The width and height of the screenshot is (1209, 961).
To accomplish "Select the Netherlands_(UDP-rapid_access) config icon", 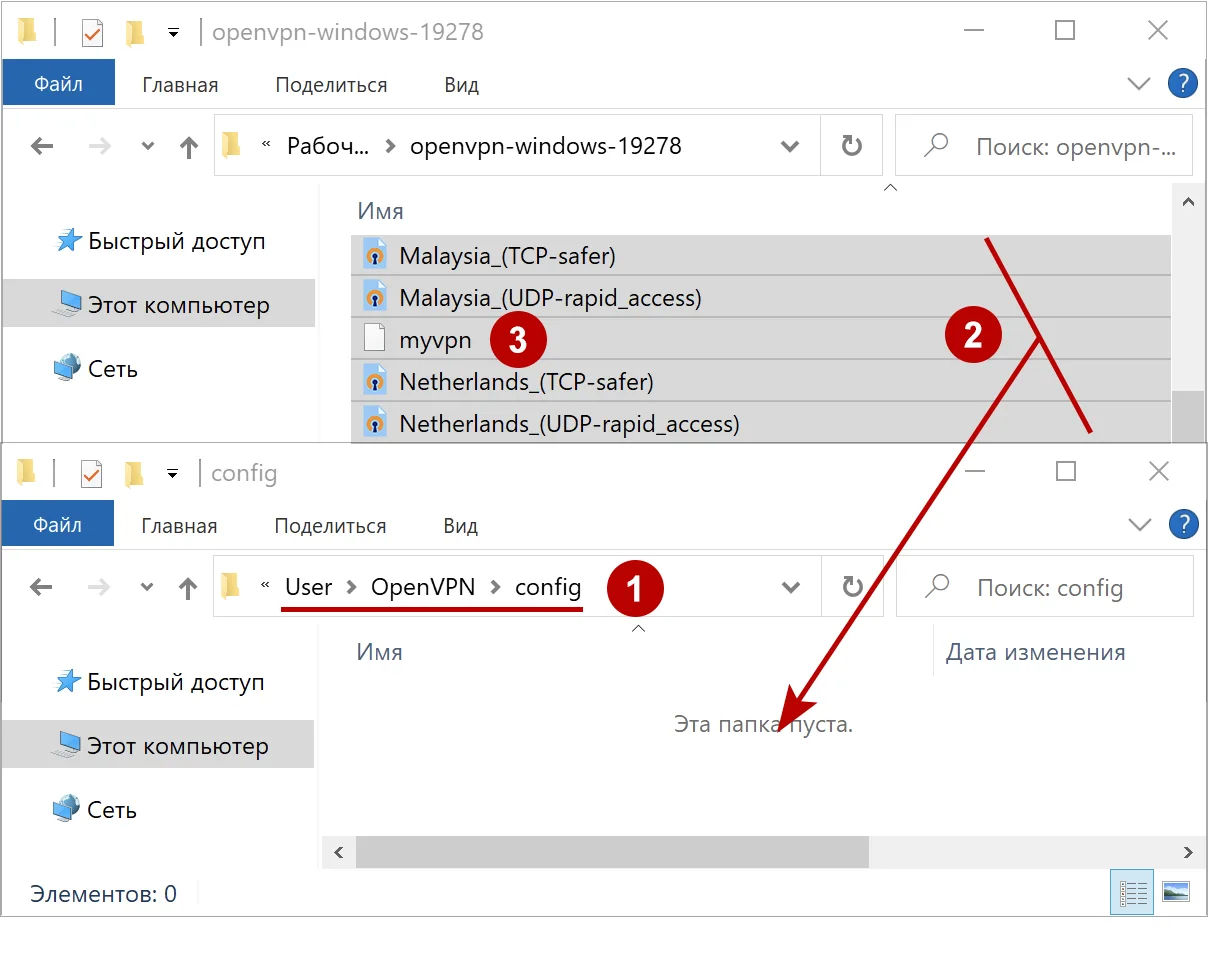I will click(375, 423).
